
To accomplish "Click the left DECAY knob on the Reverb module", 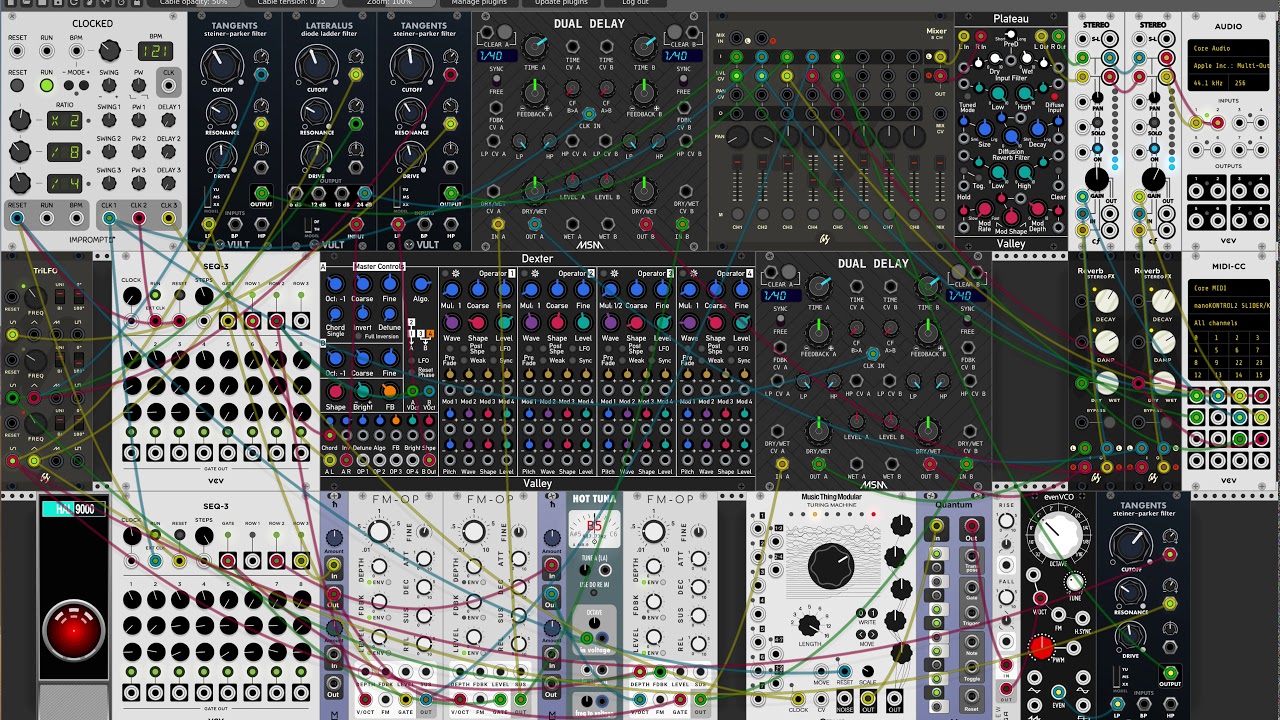I will tap(1106, 301).
